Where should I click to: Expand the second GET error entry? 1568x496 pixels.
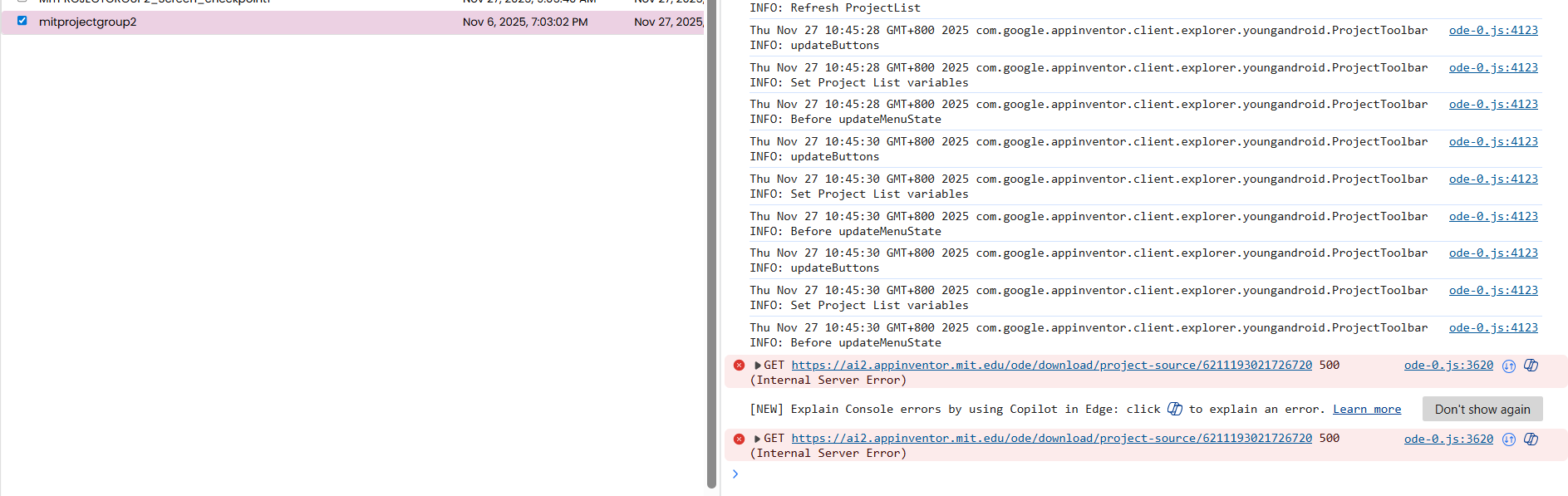coord(758,439)
